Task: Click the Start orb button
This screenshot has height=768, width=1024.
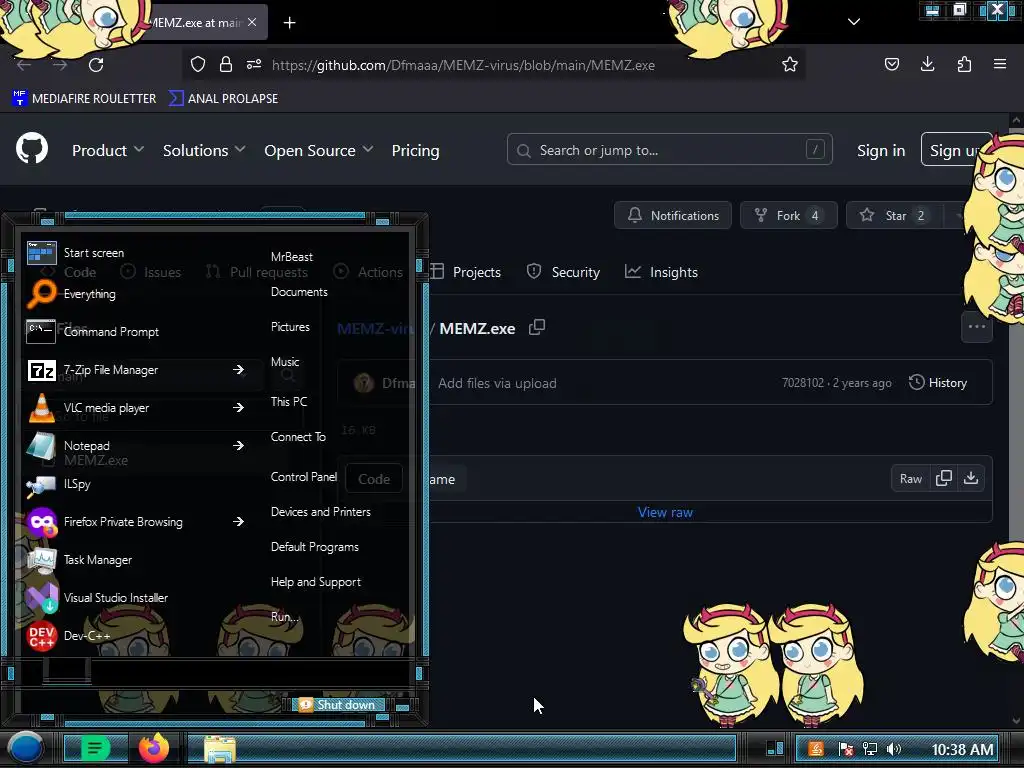Action: [25, 748]
